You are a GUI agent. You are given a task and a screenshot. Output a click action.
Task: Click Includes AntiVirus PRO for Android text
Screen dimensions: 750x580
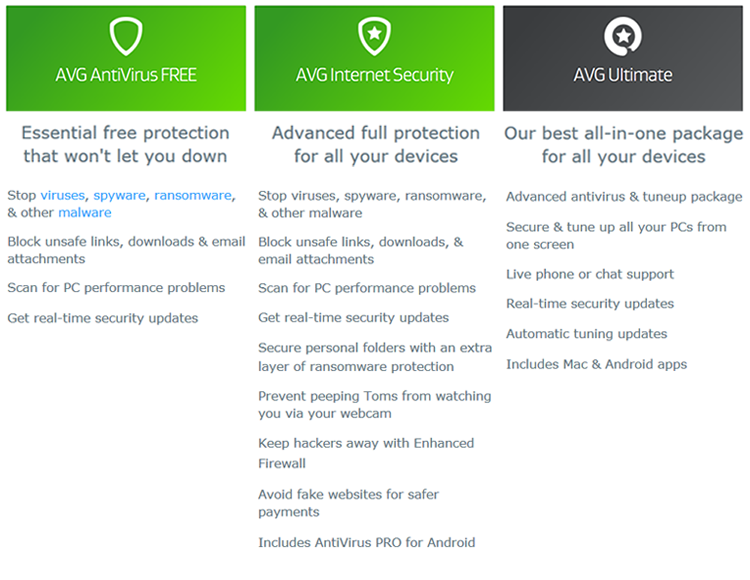(366, 543)
